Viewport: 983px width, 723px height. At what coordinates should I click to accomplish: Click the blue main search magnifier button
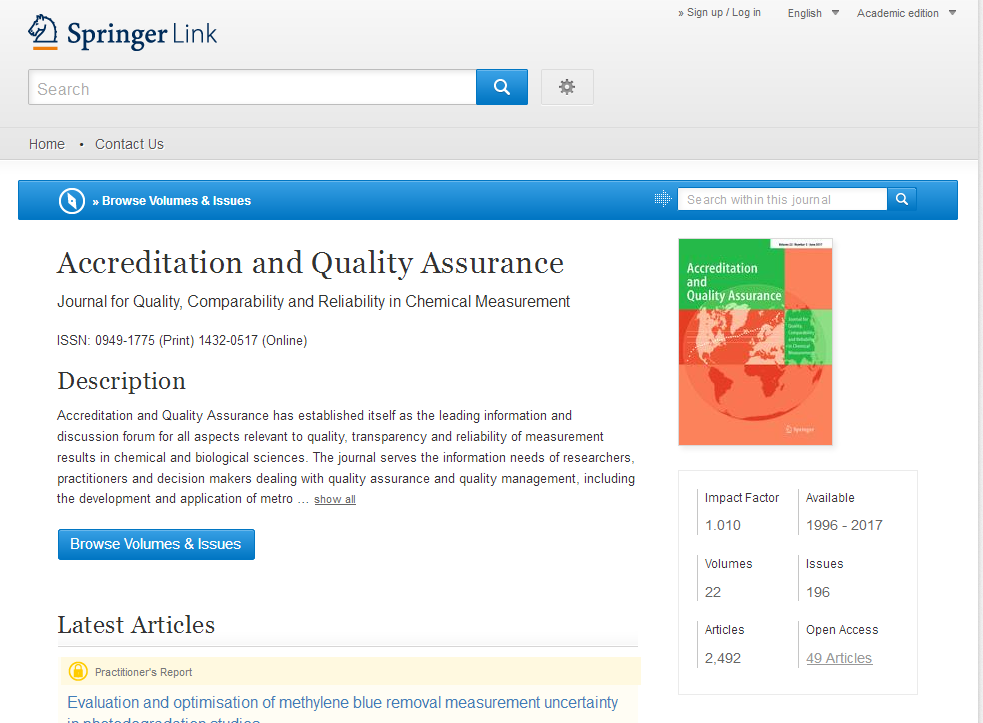(x=502, y=87)
